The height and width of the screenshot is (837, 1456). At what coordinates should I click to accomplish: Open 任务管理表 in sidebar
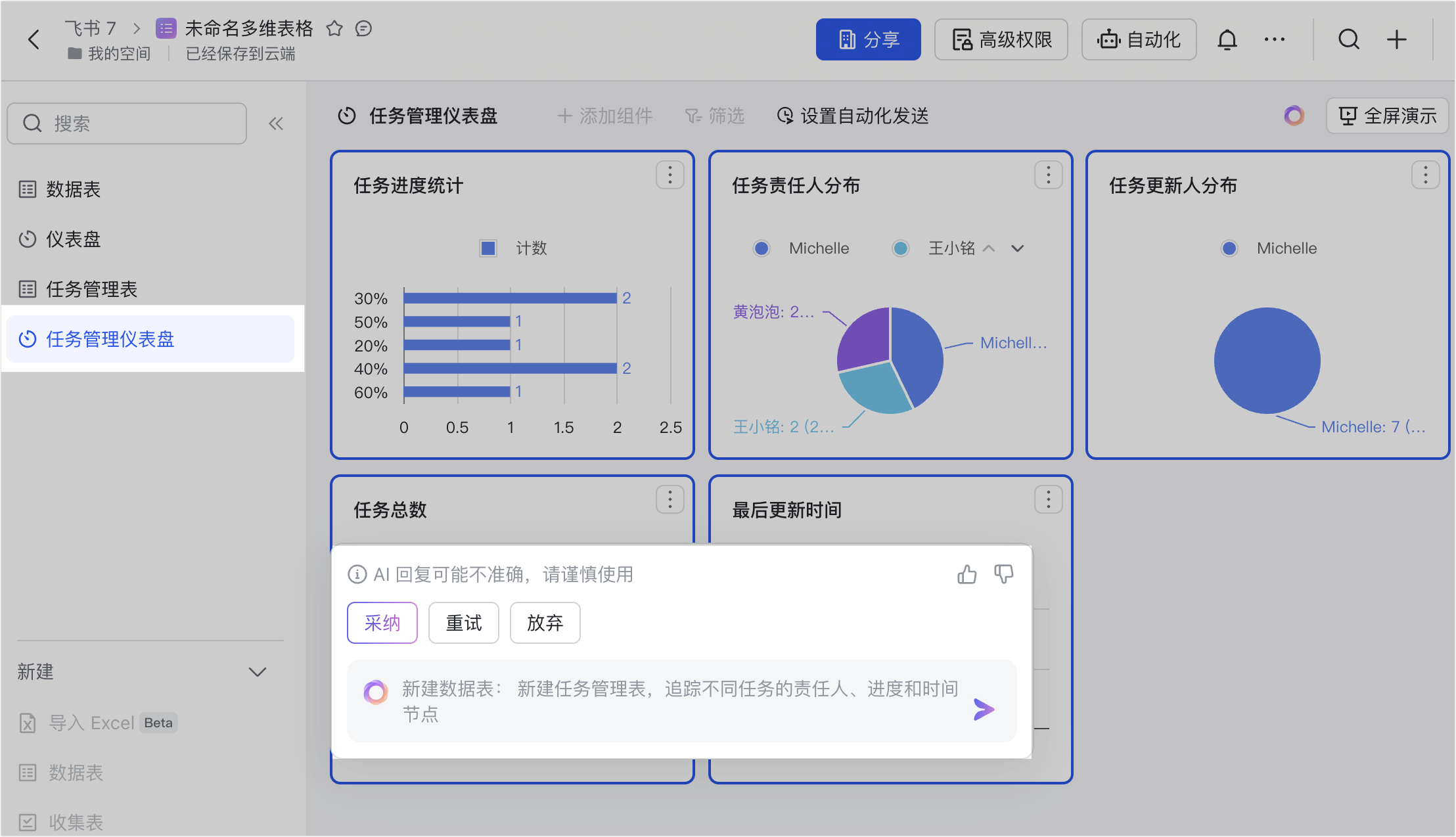point(150,289)
